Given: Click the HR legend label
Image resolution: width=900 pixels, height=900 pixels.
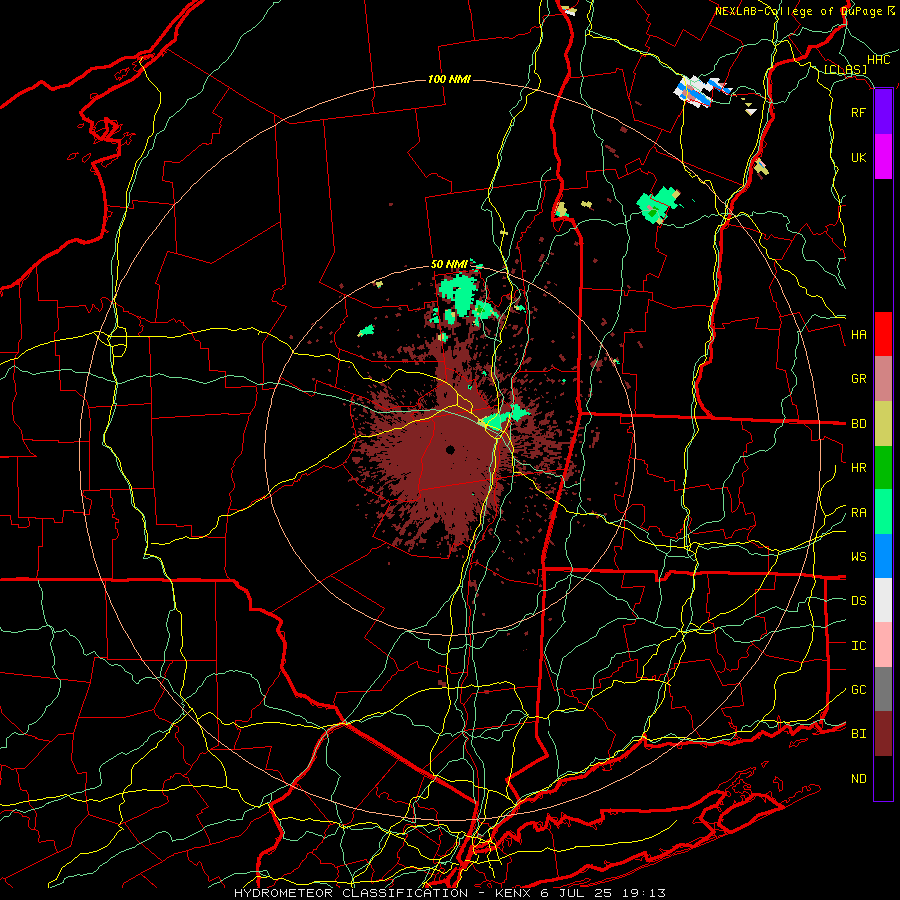Looking at the screenshot, I should coord(858,468).
